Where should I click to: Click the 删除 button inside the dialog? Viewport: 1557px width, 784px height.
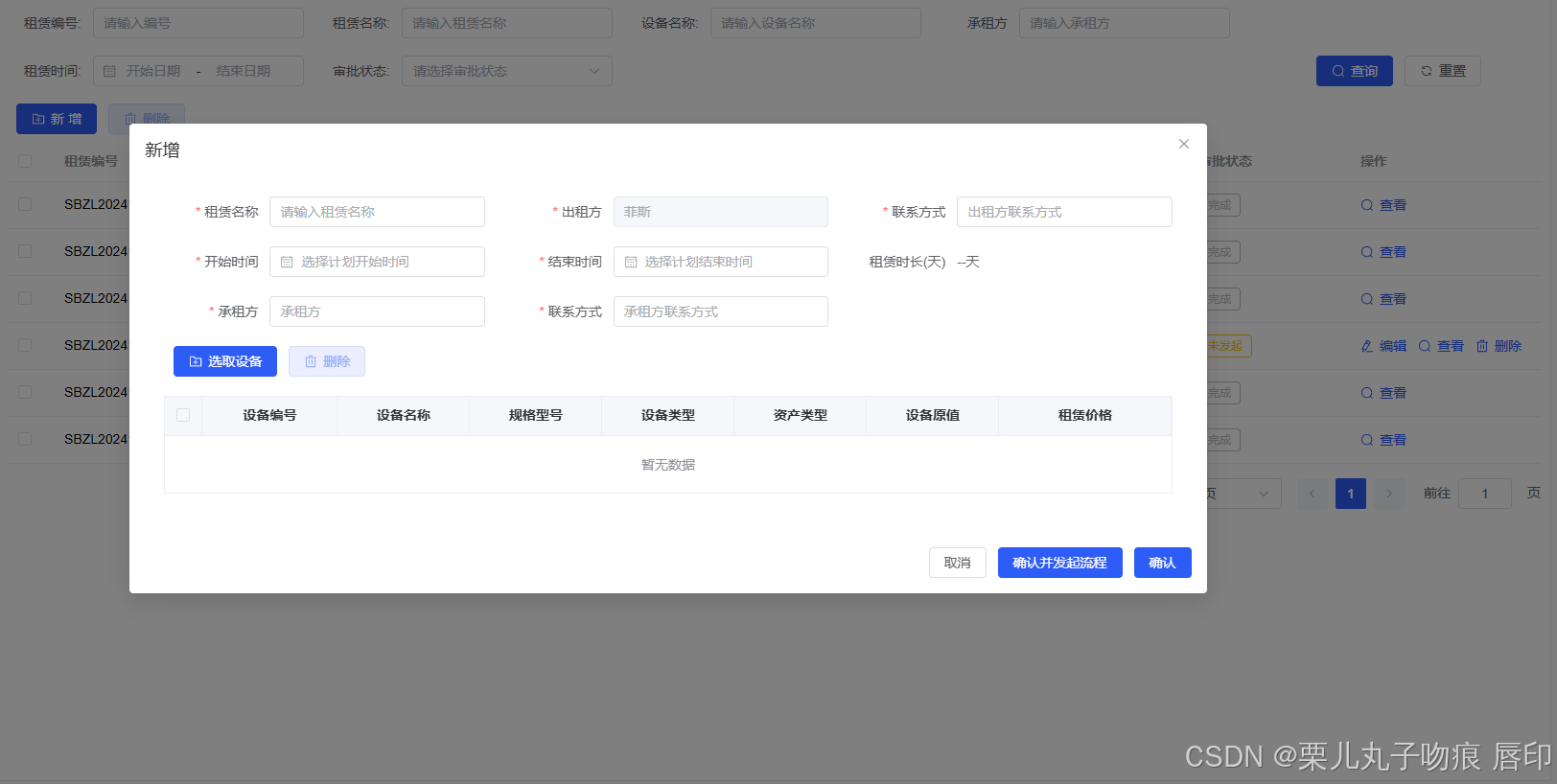[x=327, y=361]
